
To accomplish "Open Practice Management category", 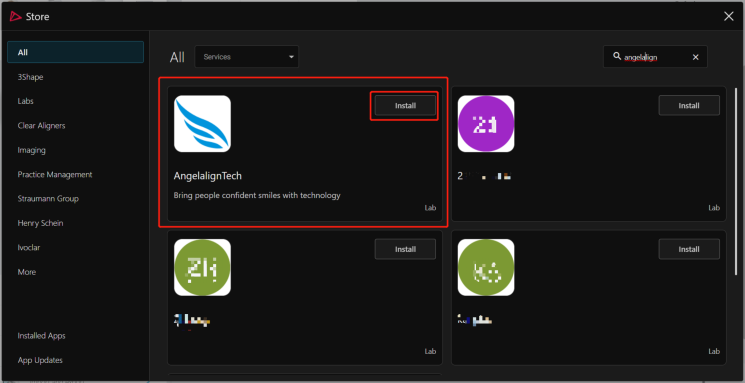I will point(55,174).
